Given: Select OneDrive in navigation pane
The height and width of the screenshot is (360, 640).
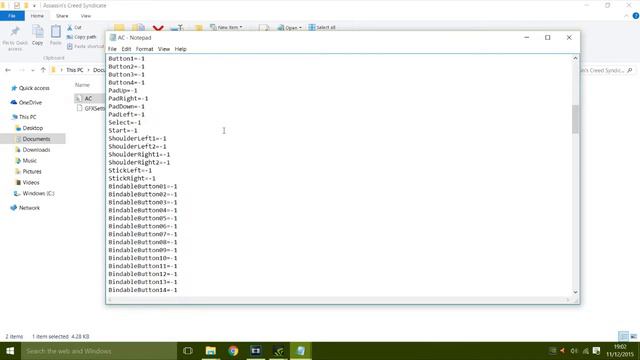Looking at the screenshot, I should pos(30,102).
